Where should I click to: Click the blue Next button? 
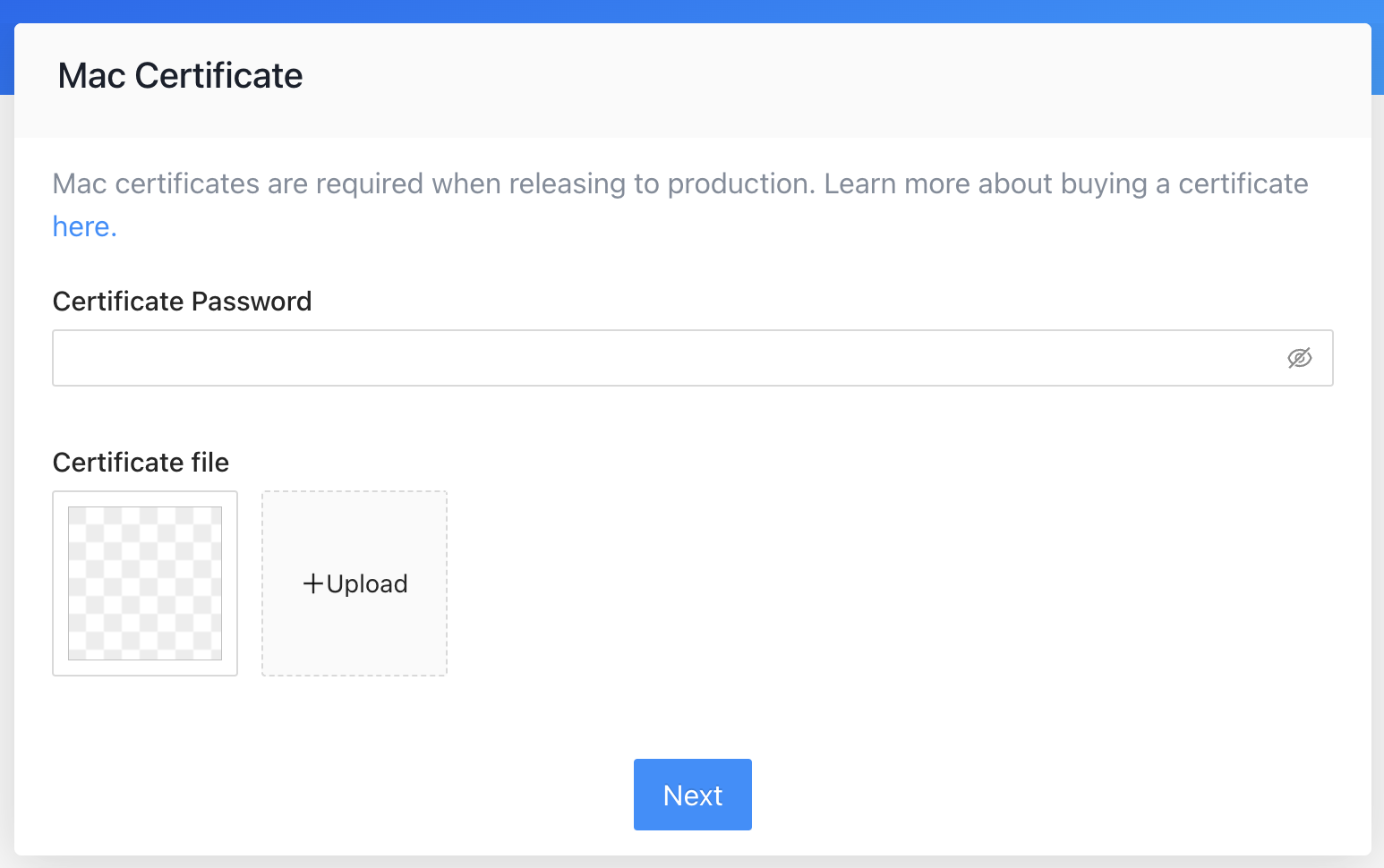click(692, 795)
